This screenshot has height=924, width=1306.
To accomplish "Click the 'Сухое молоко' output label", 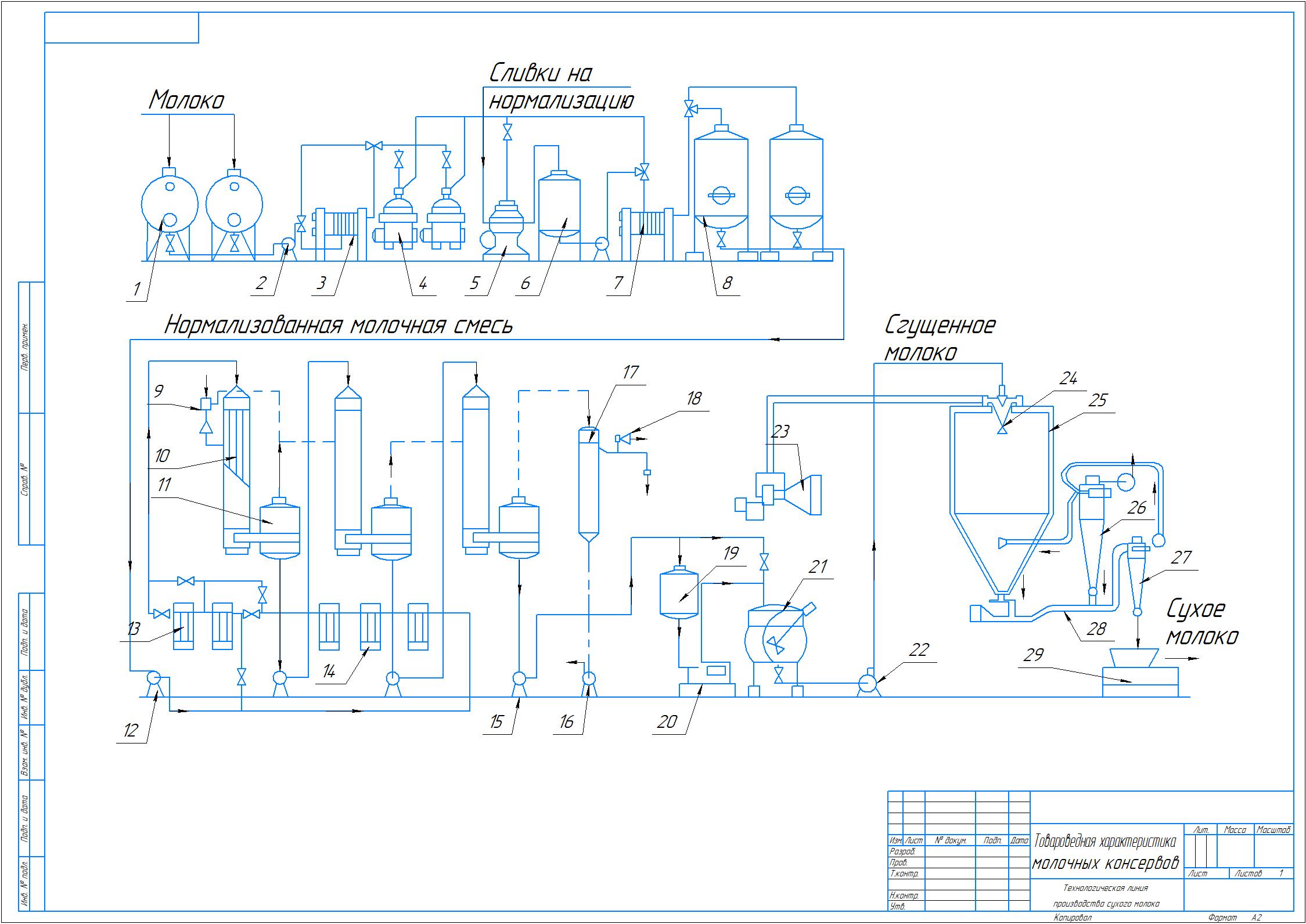I will pyautogui.click(x=1202, y=623).
